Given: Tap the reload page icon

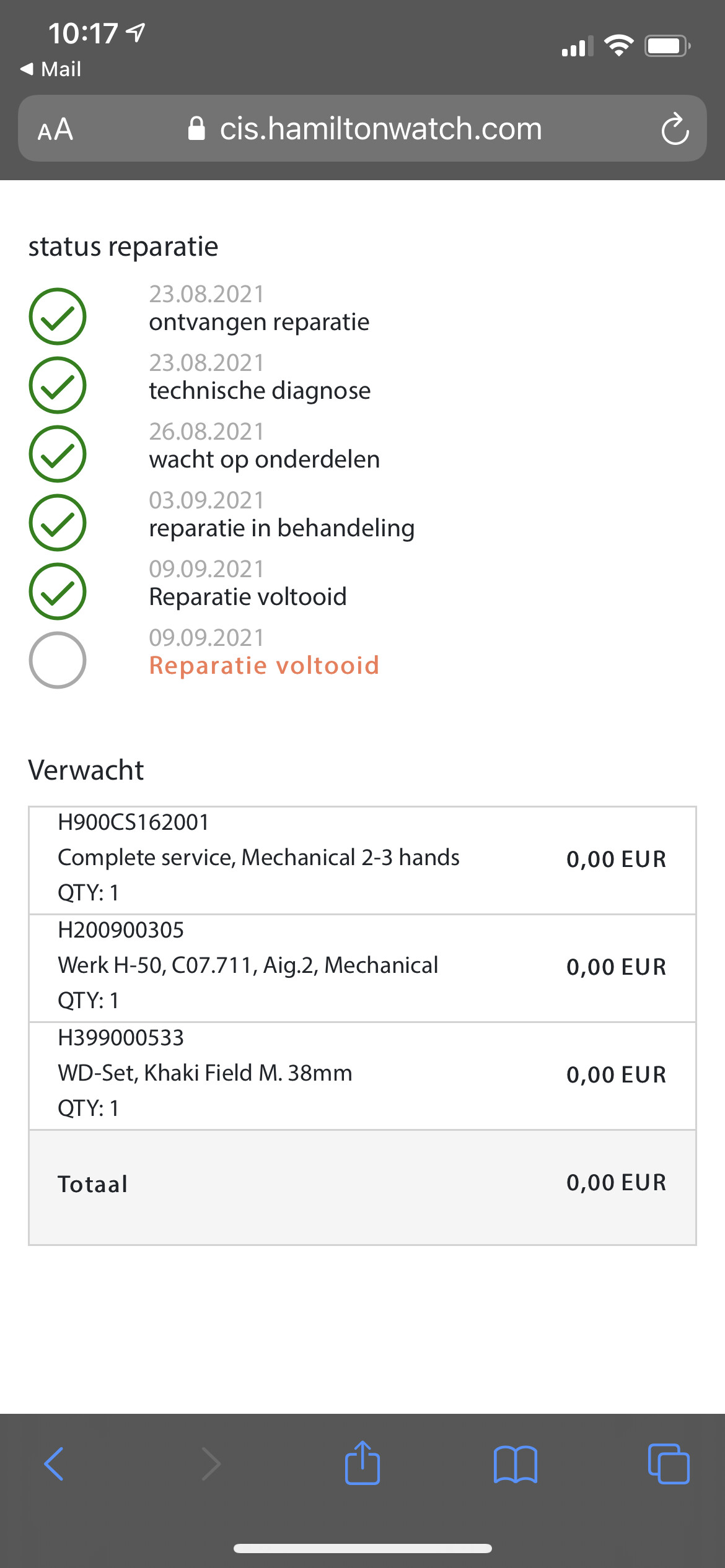Looking at the screenshot, I should [x=674, y=129].
